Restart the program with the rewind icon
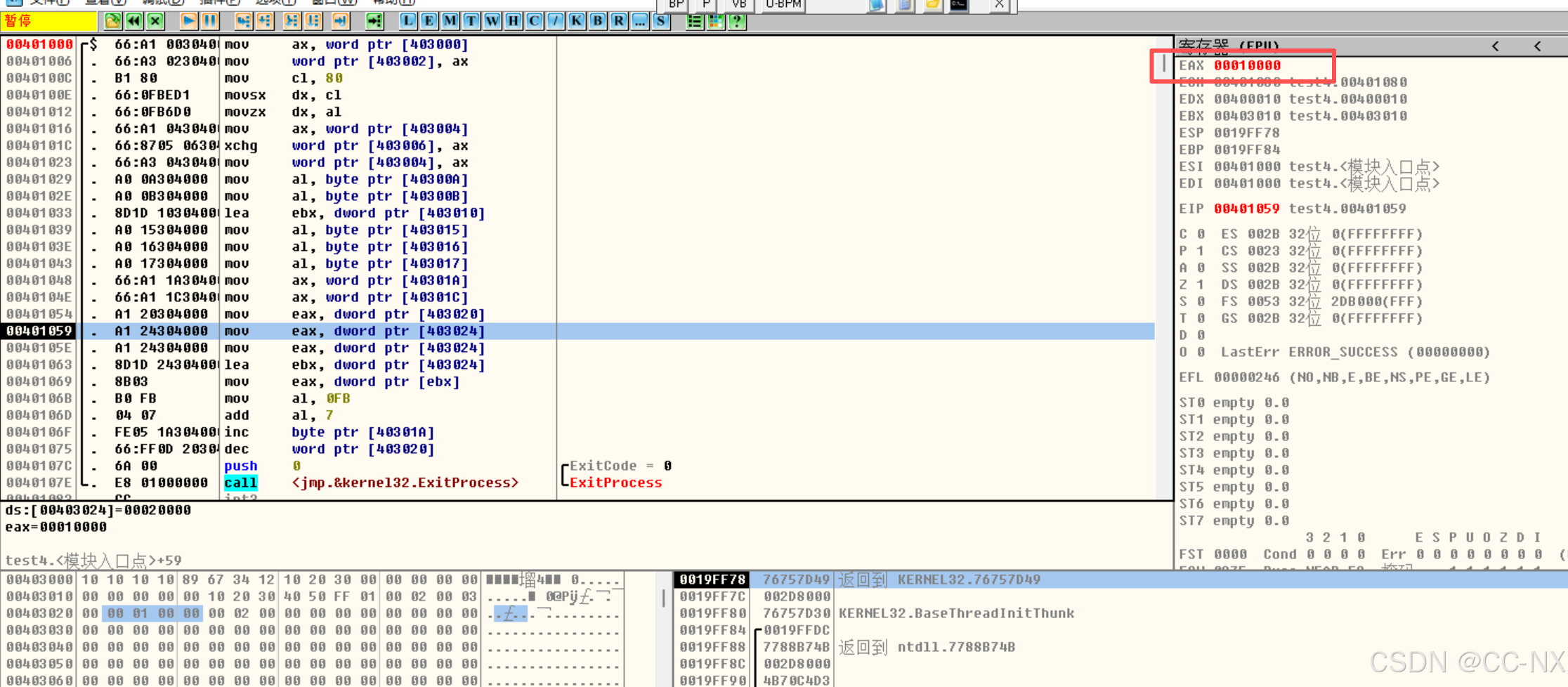Screen dimensions: 1568x687 [134, 21]
